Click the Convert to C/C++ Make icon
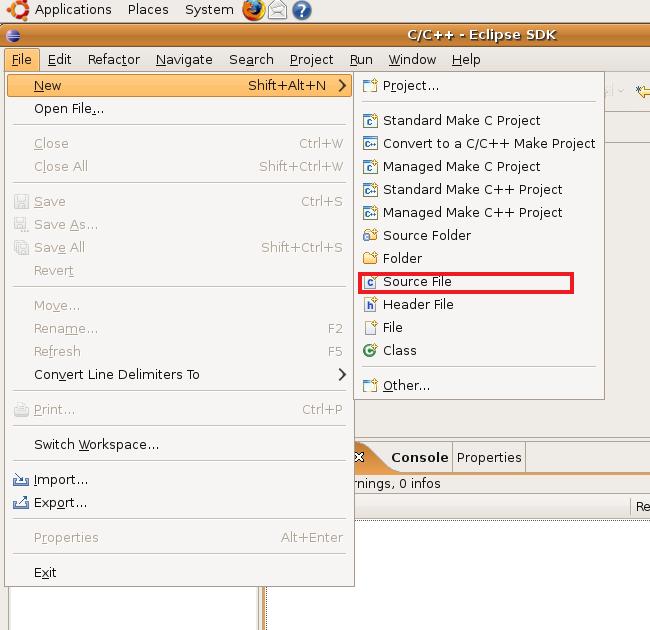 tap(370, 143)
